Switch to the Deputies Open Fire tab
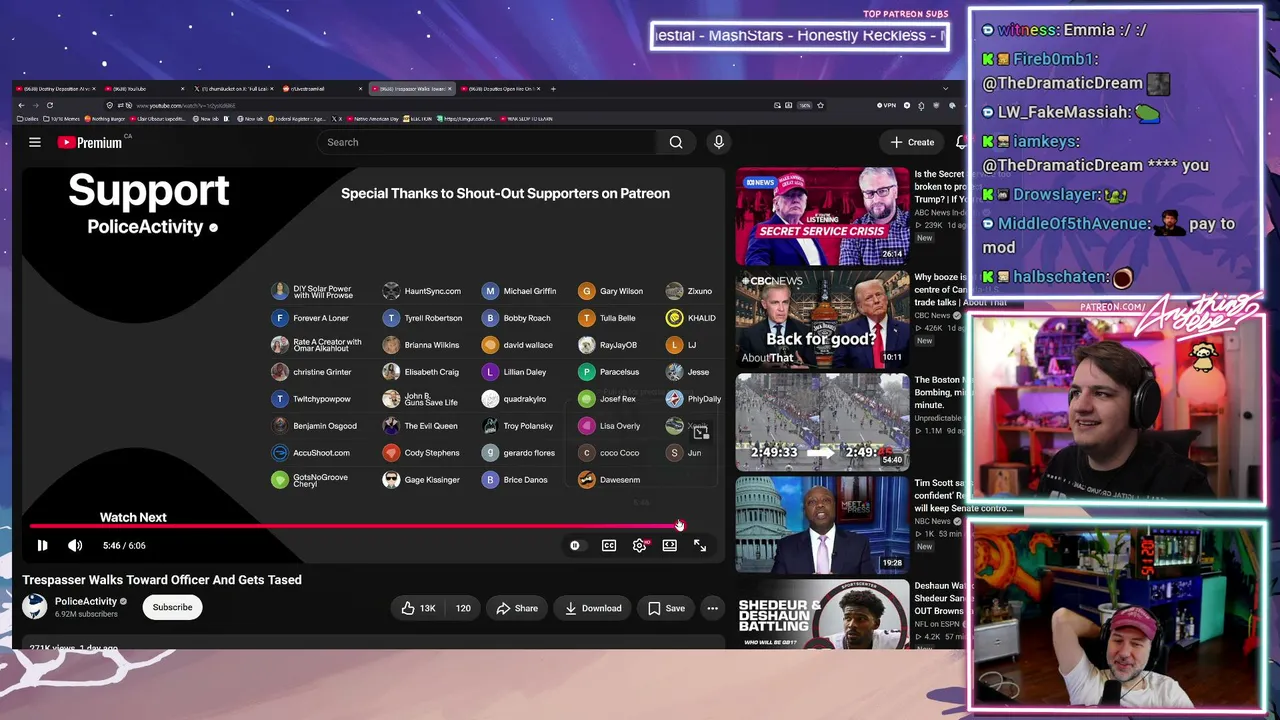1280x720 pixels. pos(500,89)
